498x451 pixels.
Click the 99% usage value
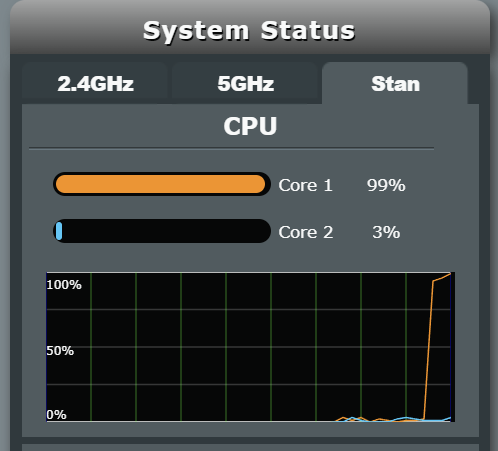click(x=386, y=185)
